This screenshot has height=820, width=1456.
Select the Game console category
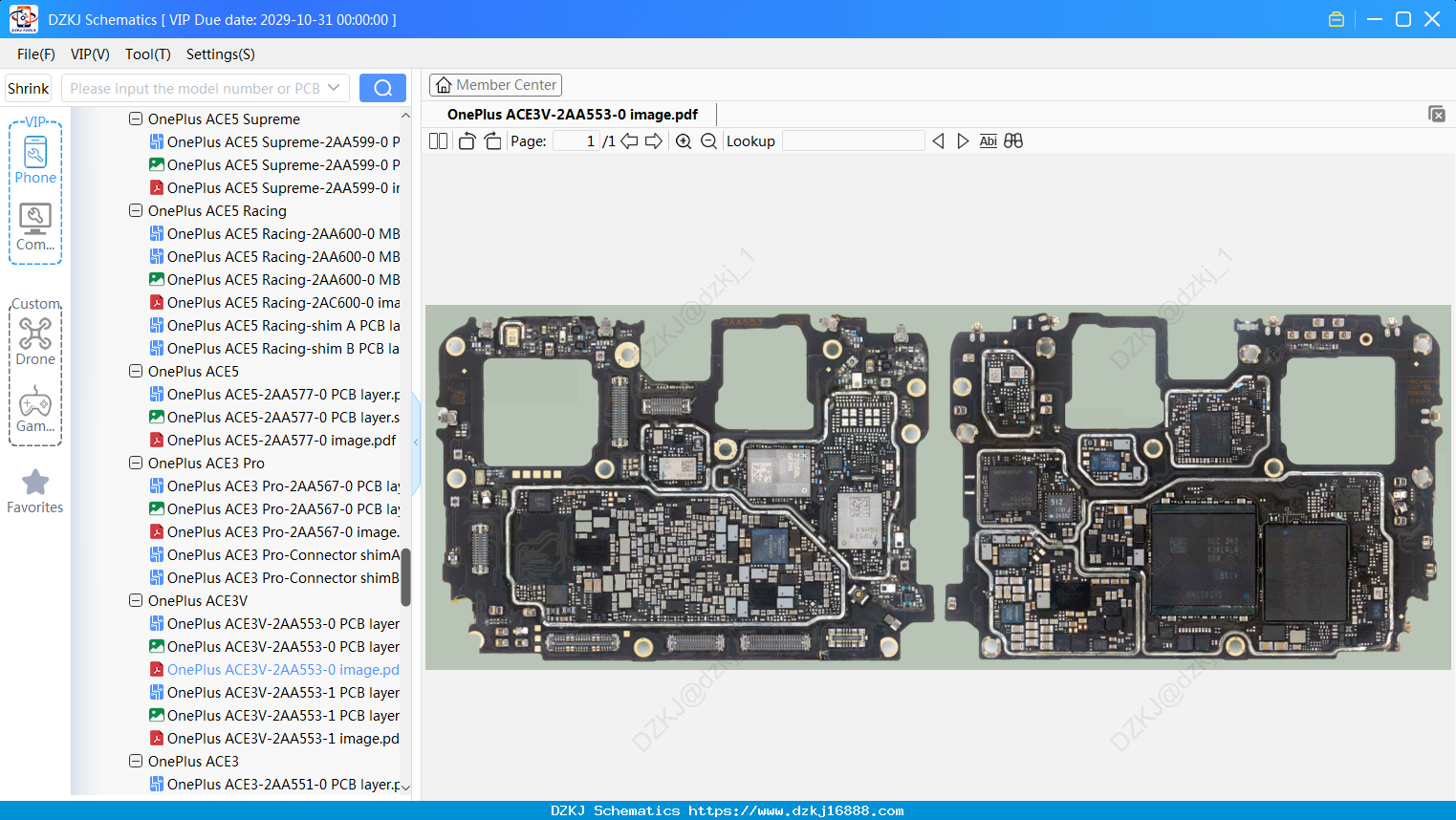pos(35,409)
